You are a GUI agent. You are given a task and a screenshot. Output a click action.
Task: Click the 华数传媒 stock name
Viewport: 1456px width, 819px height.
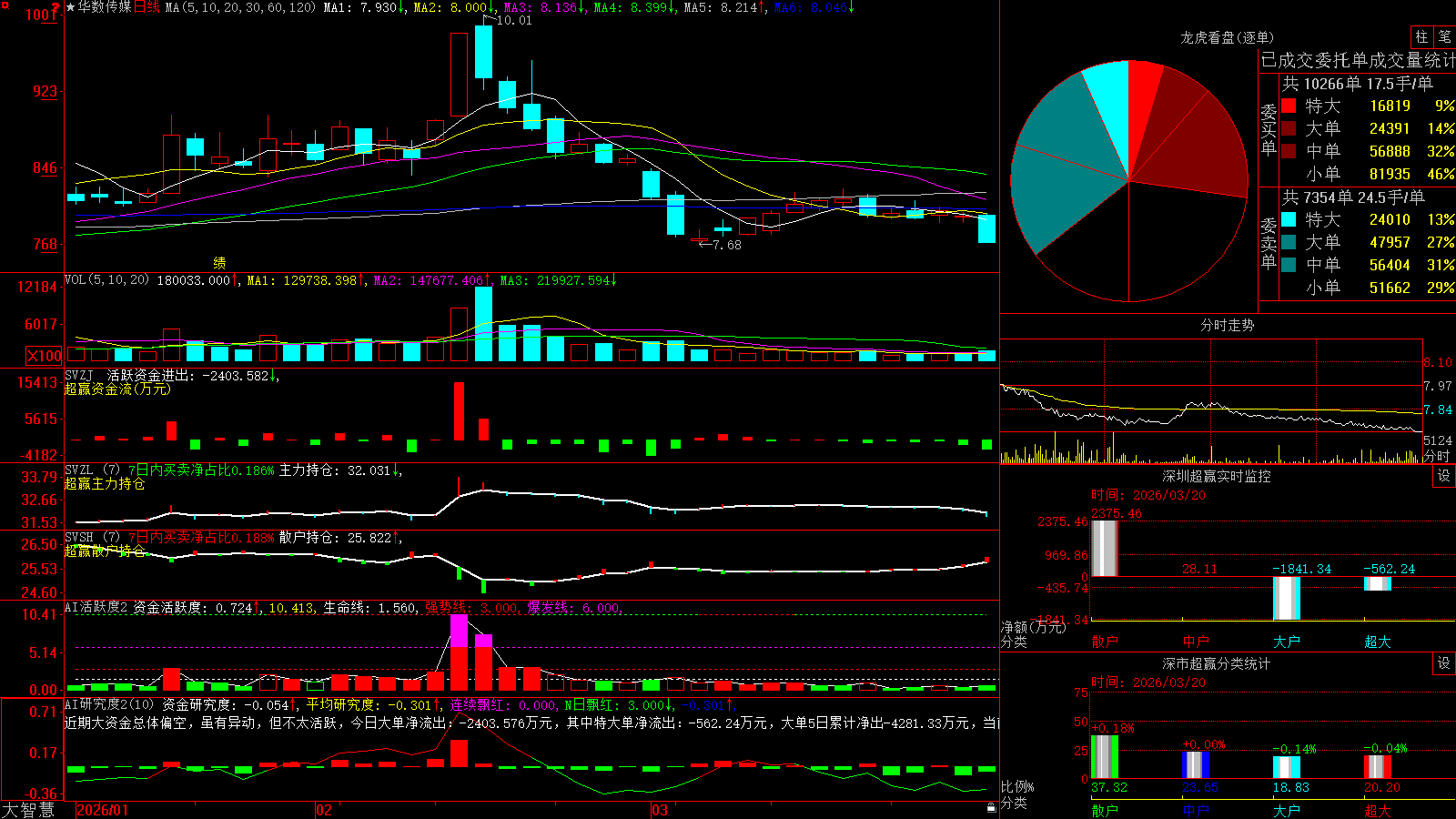[x=105, y=7]
